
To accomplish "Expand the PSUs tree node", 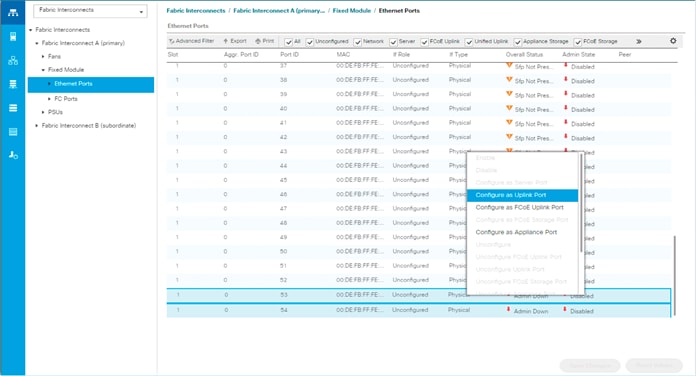I will pos(43,112).
